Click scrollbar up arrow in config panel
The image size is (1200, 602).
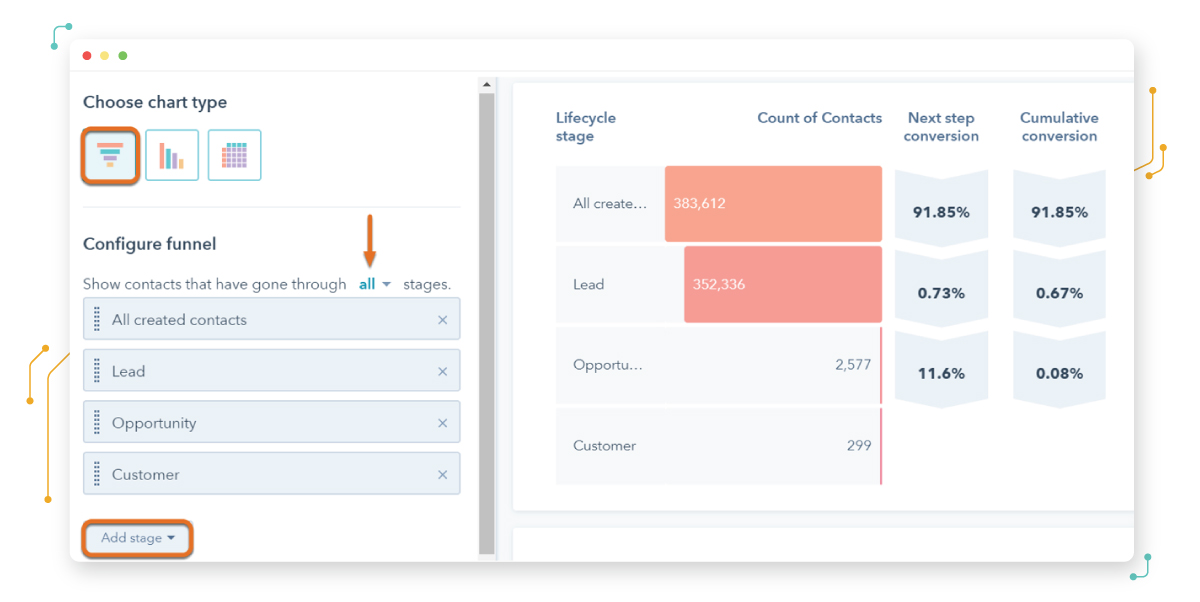tap(487, 85)
